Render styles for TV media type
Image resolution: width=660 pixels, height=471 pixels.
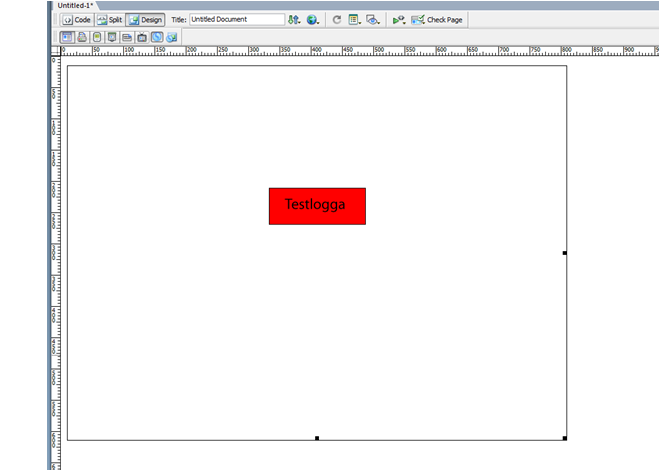point(142,37)
